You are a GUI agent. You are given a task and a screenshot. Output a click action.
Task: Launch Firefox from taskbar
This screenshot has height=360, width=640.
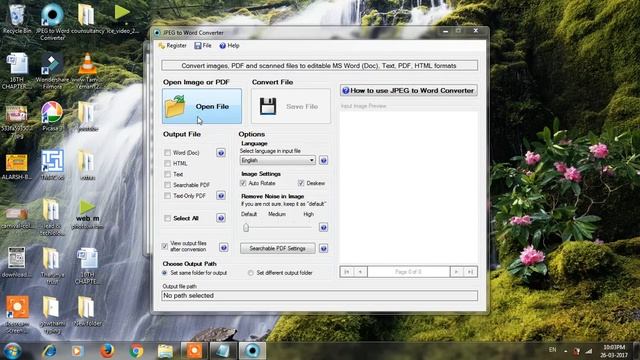tap(107, 351)
